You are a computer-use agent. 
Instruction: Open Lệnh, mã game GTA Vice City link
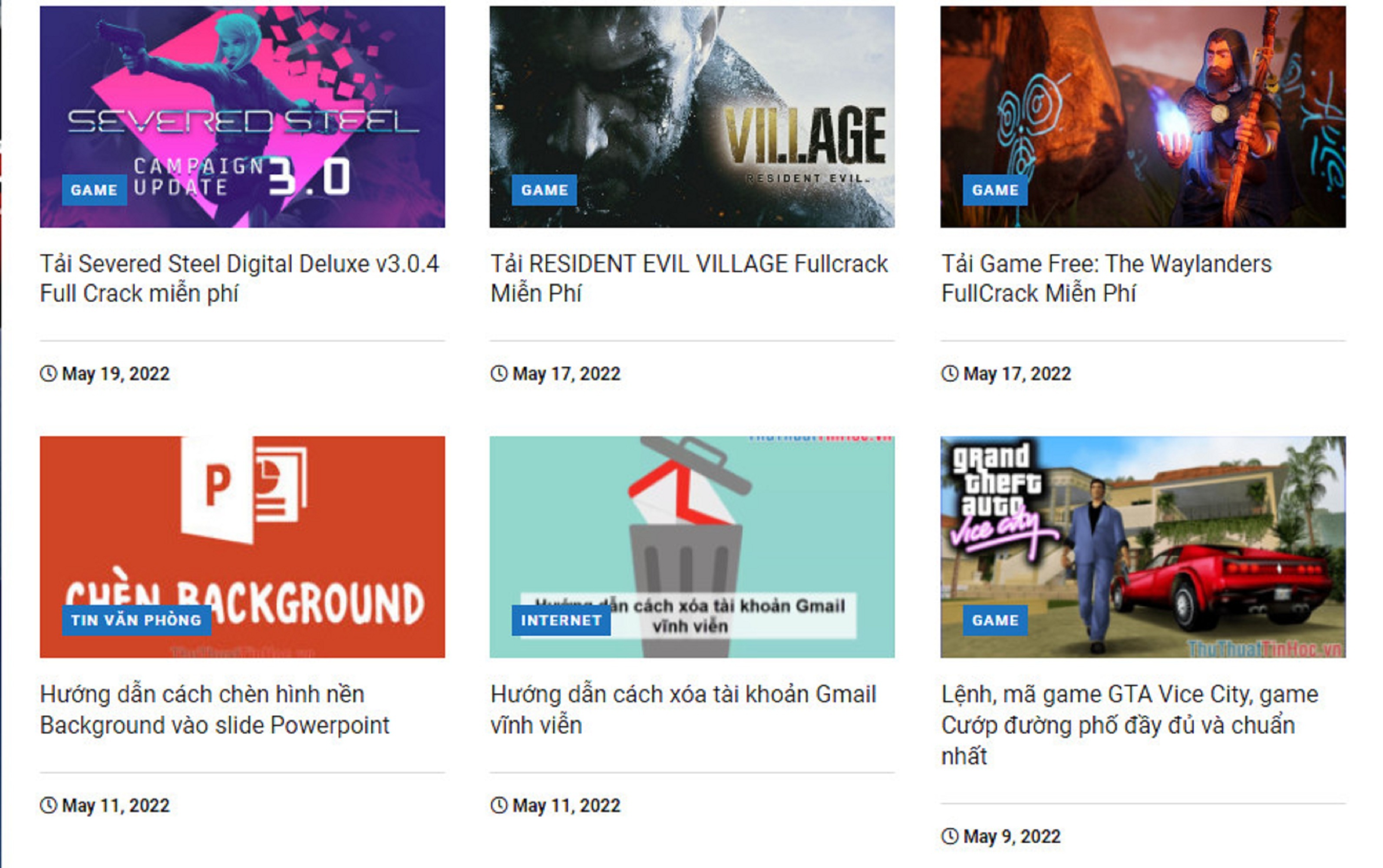1130,725
